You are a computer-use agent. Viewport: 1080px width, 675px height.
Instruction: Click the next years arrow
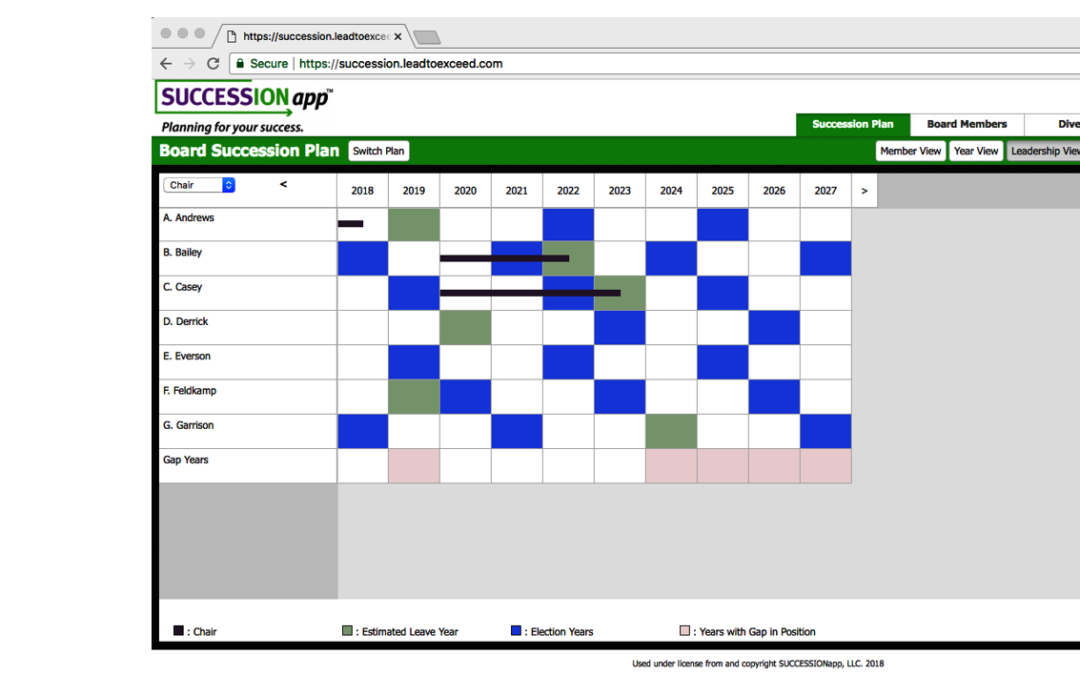click(x=864, y=191)
